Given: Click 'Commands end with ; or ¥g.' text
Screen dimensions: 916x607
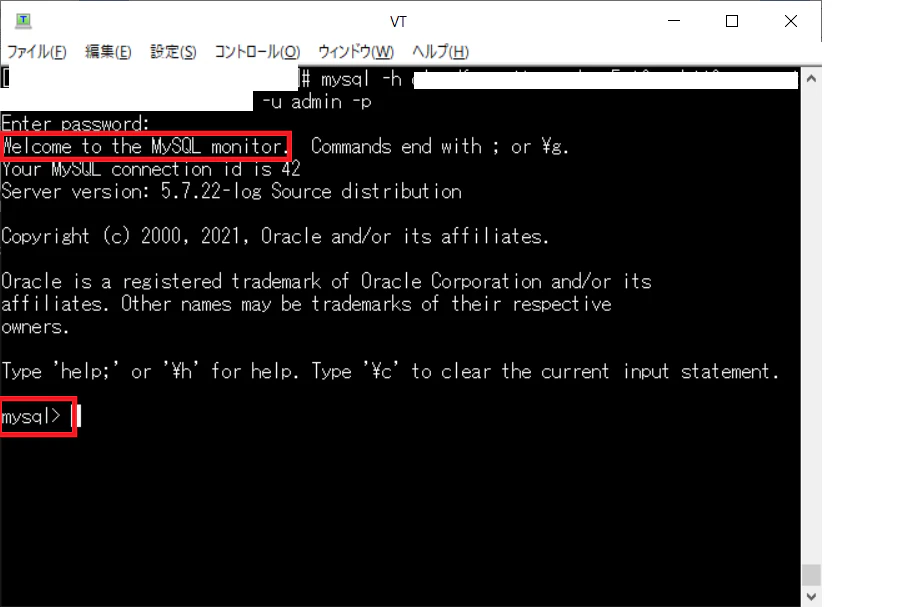Looking at the screenshot, I should pos(439,147).
